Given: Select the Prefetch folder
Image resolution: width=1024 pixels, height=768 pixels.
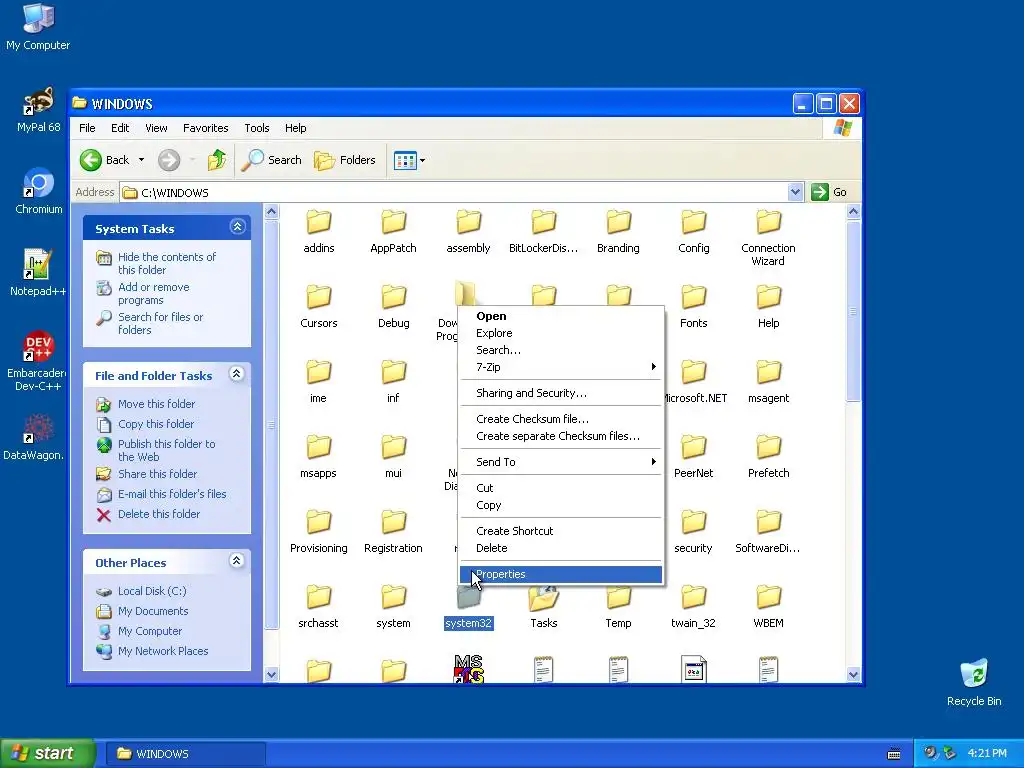Looking at the screenshot, I should click(769, 457).
